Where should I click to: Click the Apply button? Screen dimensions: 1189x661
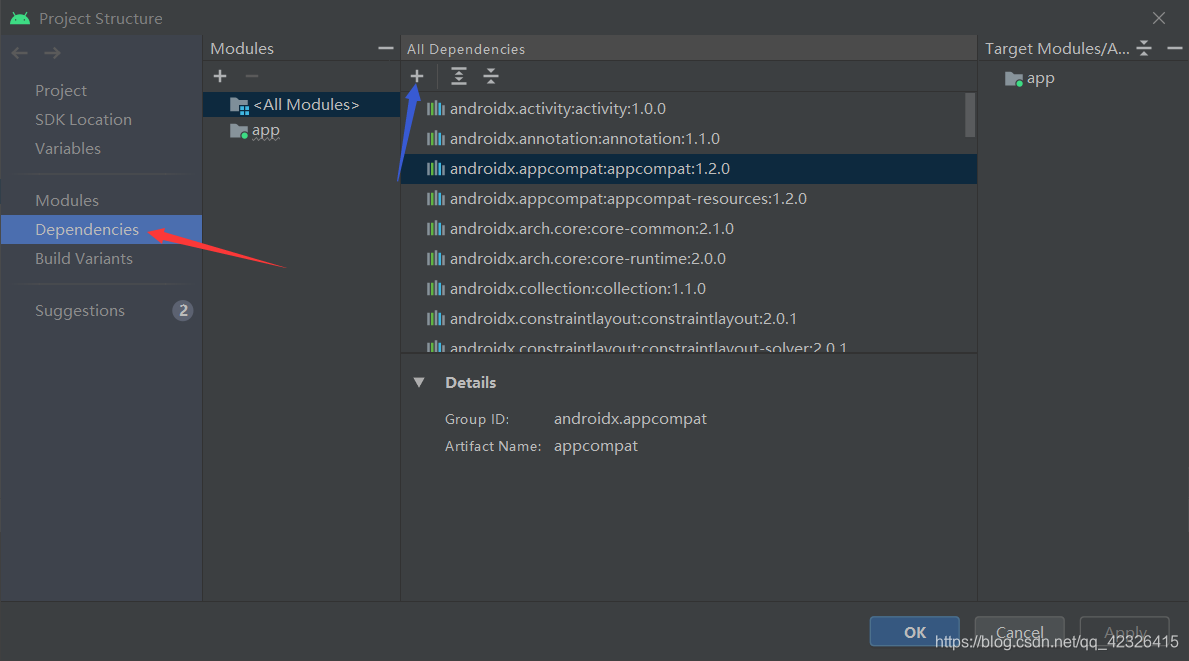(x=1125, y=632)
